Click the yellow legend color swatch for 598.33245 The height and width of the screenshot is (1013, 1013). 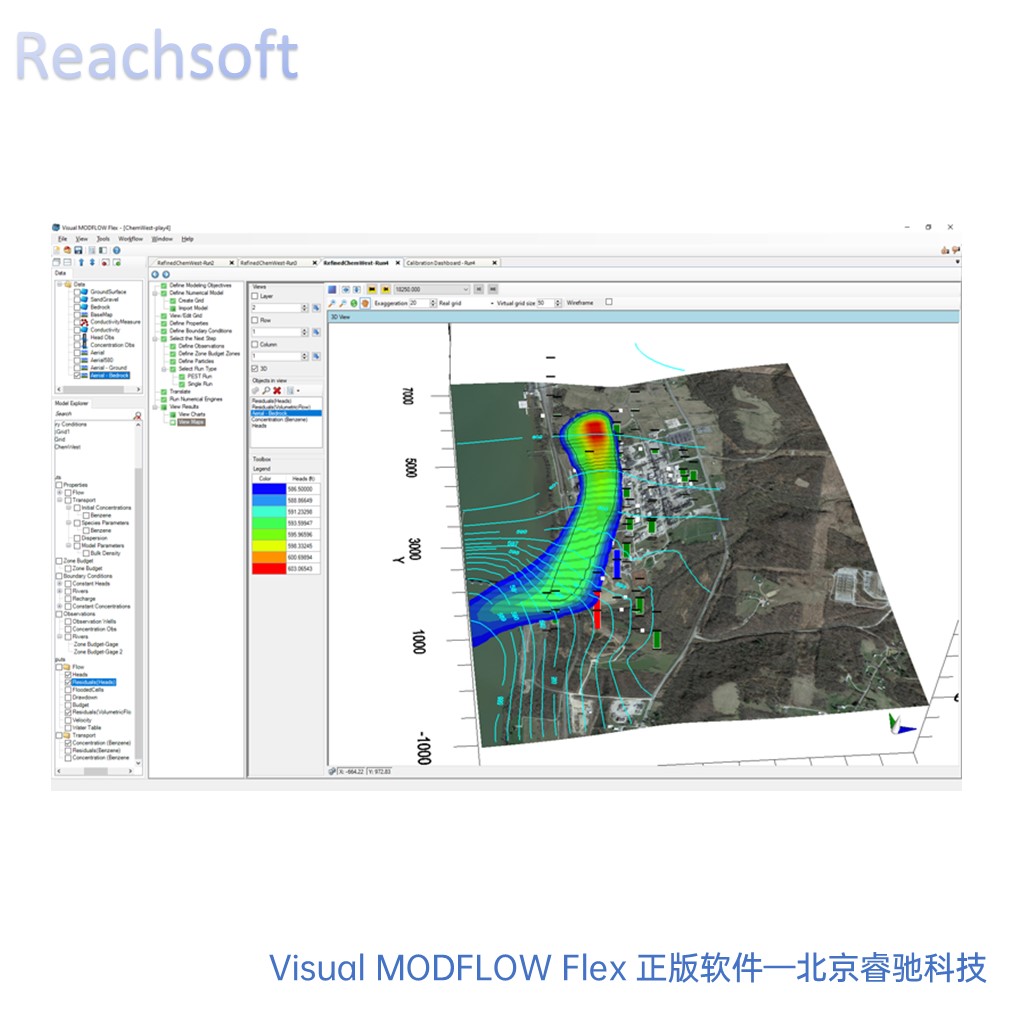click(x=269, y=546)
